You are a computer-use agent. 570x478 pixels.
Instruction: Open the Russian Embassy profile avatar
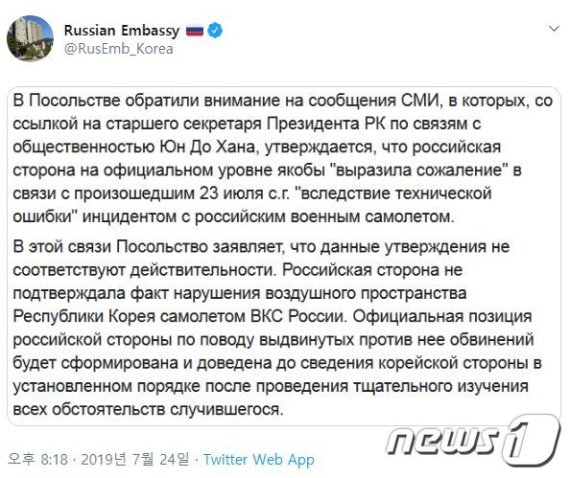pyautogui.click(x=30, y=38)
